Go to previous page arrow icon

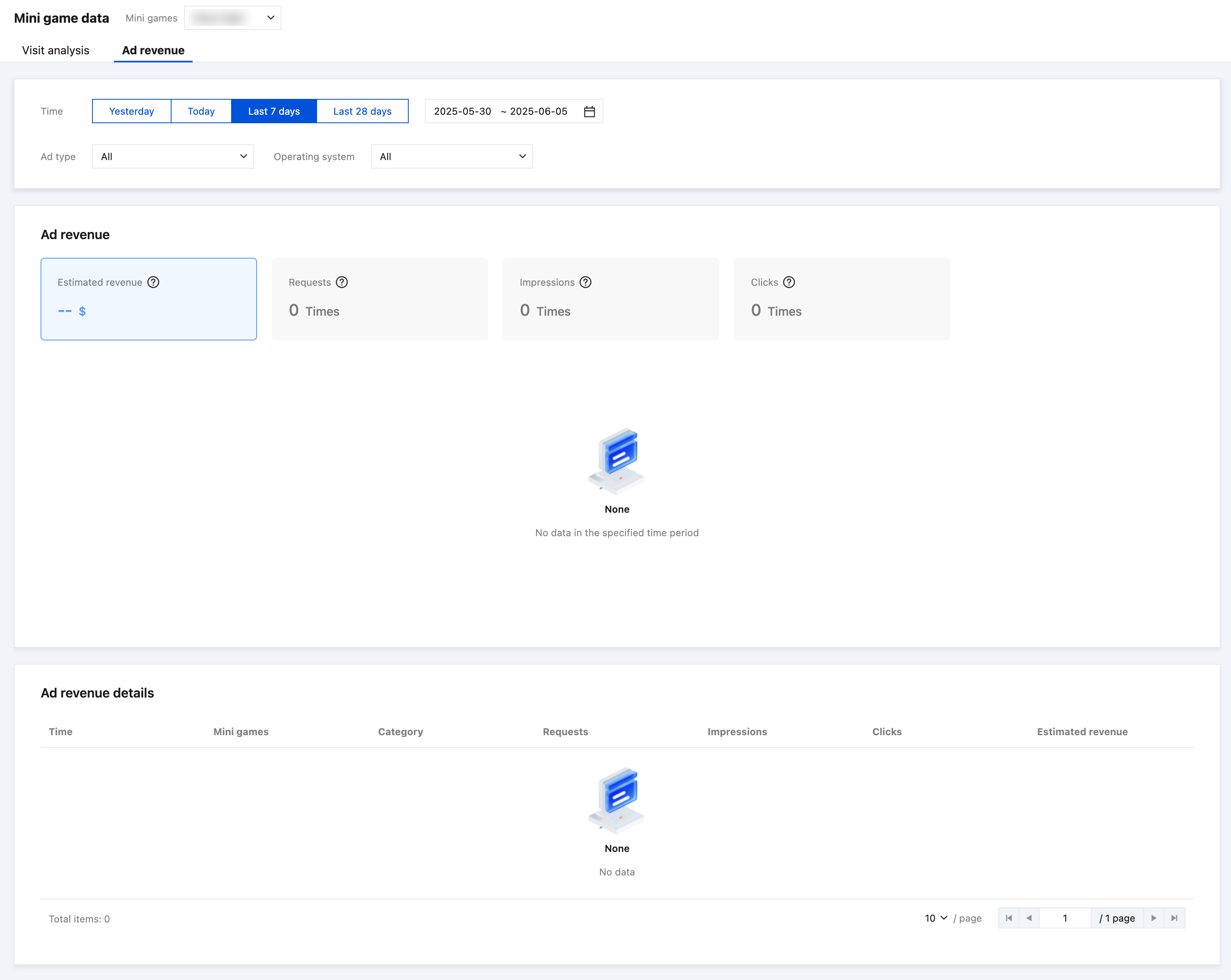(x=1029, y=918)
